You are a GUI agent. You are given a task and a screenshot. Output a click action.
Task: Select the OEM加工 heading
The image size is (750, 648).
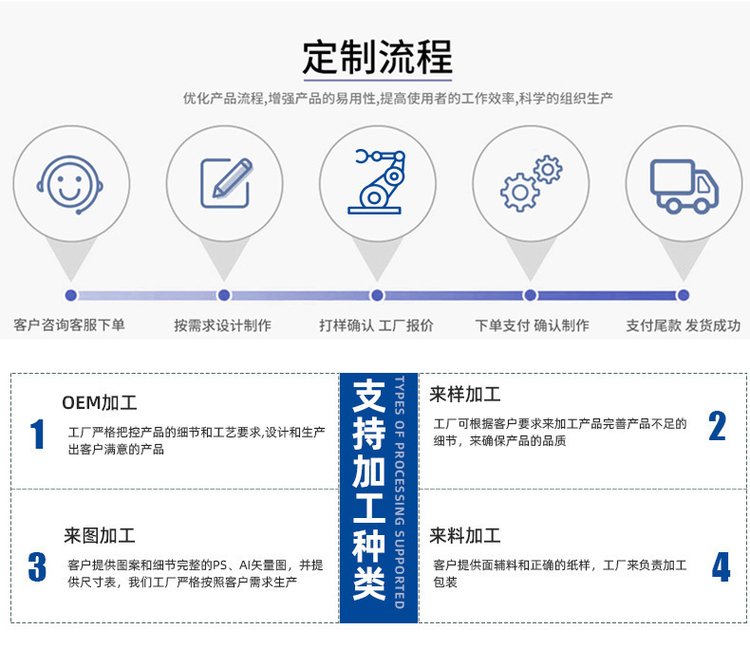pyautogui.click(x=99, y=403)
